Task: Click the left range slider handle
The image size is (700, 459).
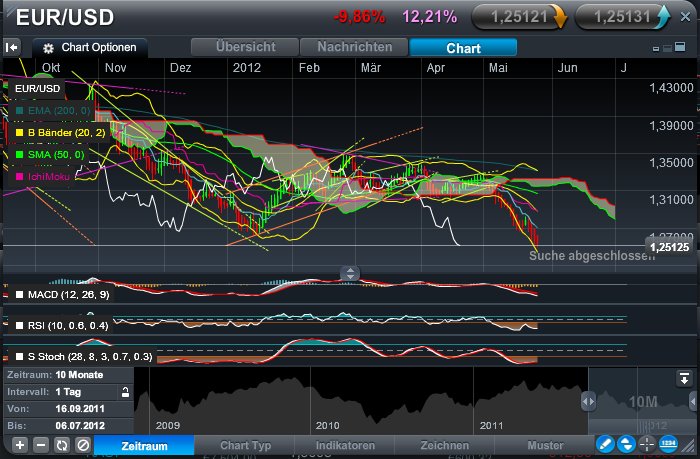Action: pos(588,401)
